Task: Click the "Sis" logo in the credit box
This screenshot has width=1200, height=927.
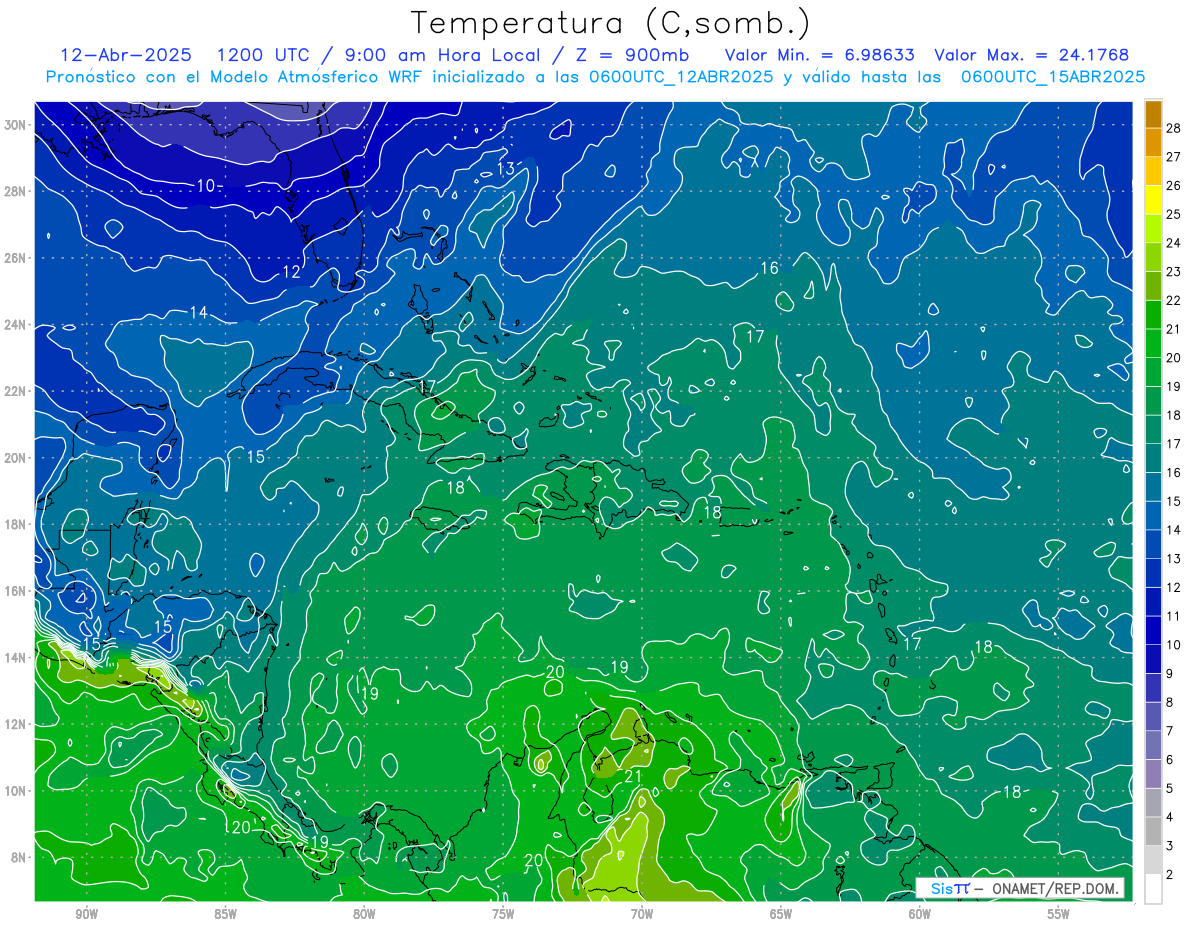Action: pyautogui.click(x=942, y=888)
